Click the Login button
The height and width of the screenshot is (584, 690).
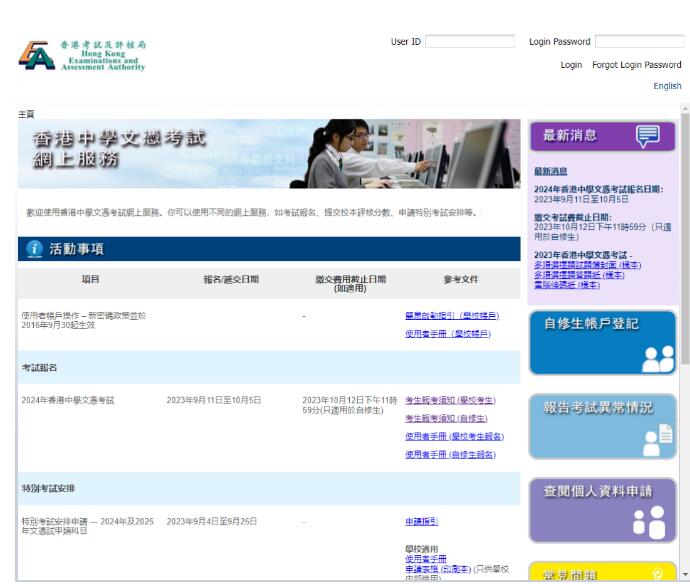(x=571, y=65)
